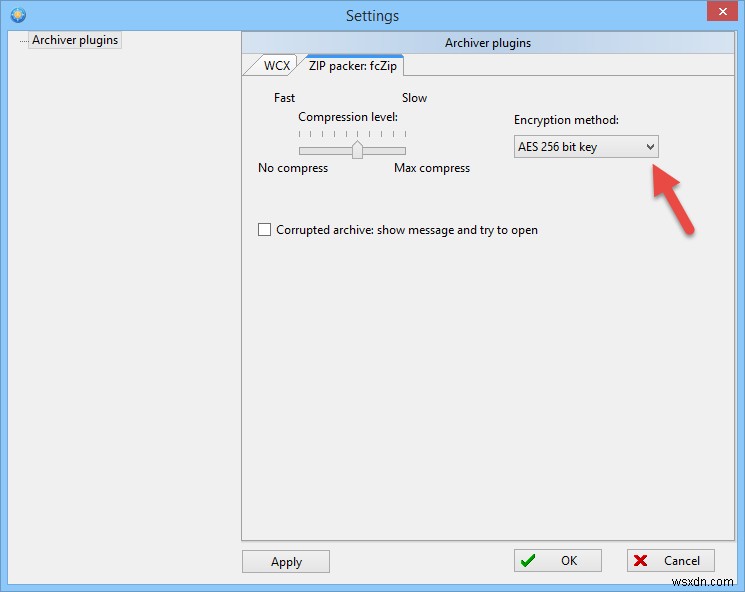This screenshot has width=745, height=592.
Task: Click the Cancel button
Action: pyautogui.click(x=670, y=561)
